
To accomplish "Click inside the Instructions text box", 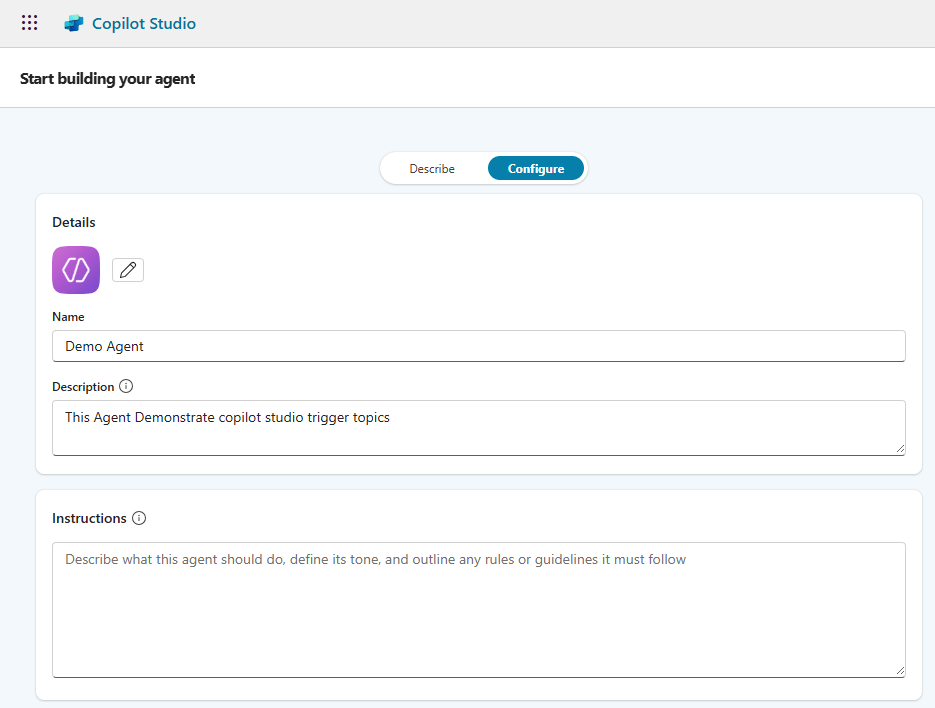I will 478,610.
